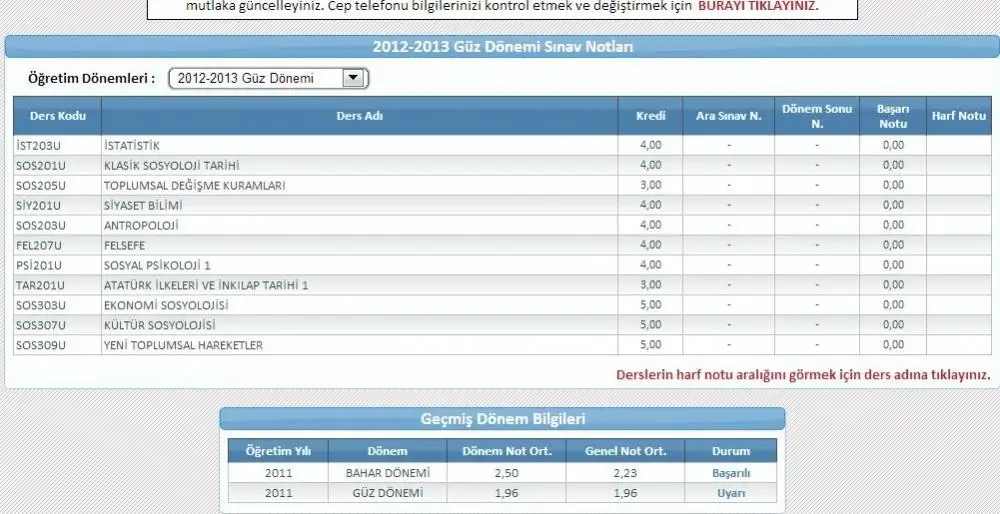
Task: Select the Başarı Notu column header
Action: coord(893,116)
